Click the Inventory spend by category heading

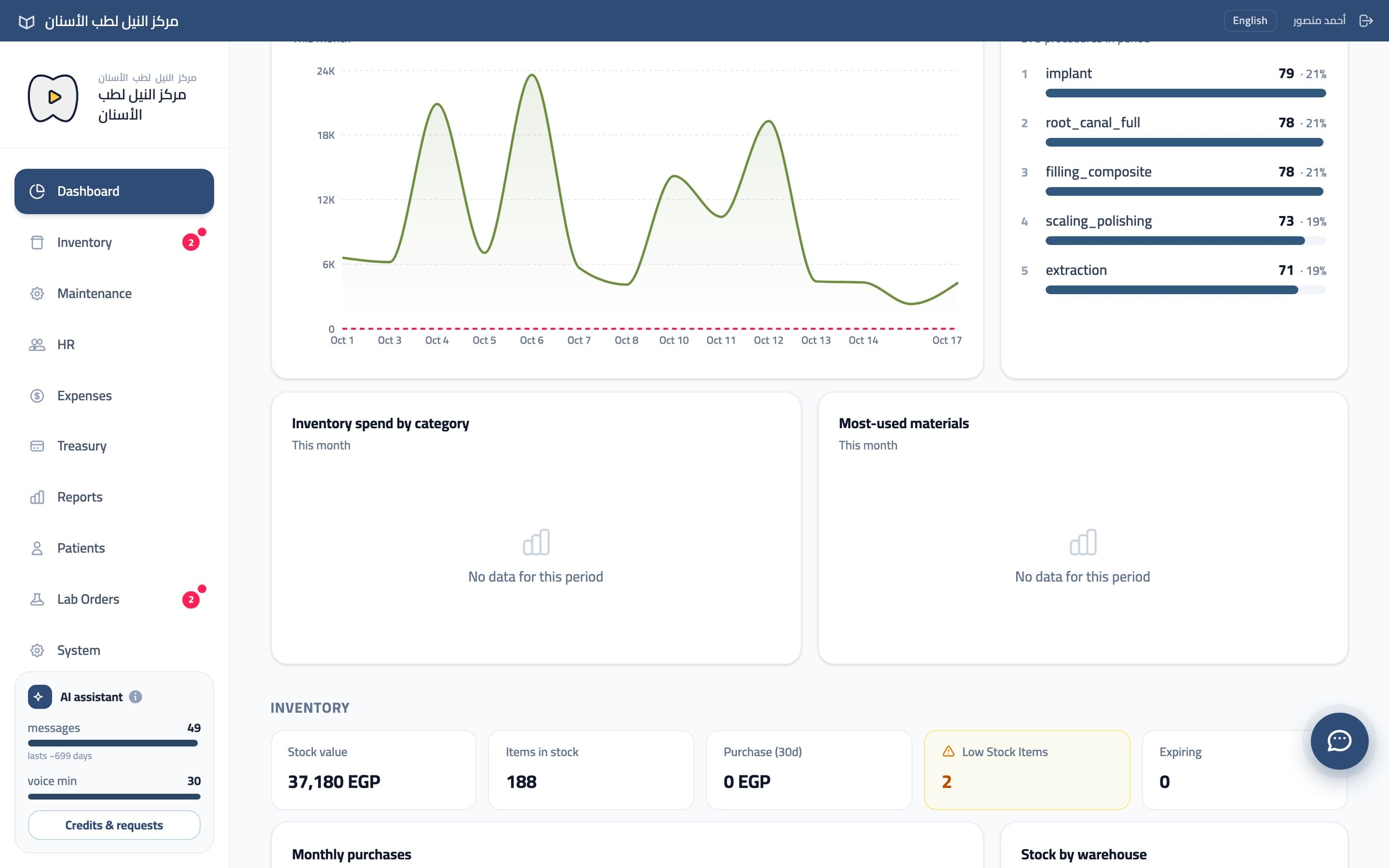(x=381, y=424)
